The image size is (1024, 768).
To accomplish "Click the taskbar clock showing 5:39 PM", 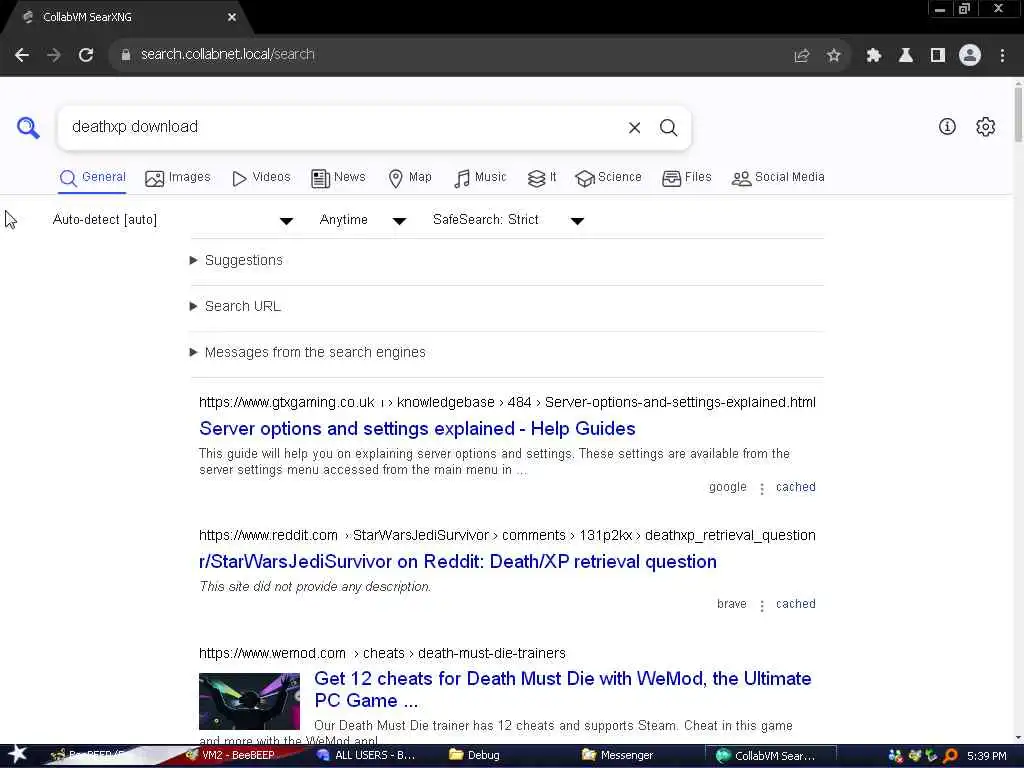I will coord(986,756).
